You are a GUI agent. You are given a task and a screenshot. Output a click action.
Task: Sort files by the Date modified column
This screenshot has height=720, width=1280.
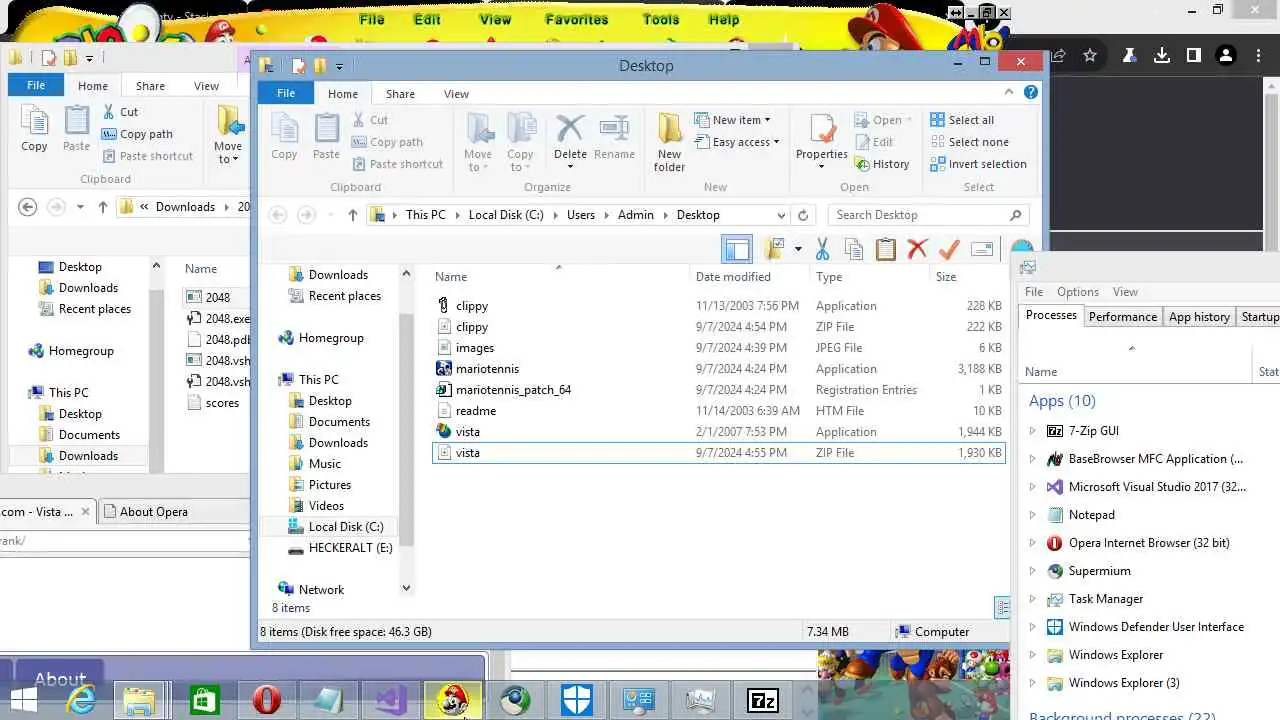coord(733,277)
